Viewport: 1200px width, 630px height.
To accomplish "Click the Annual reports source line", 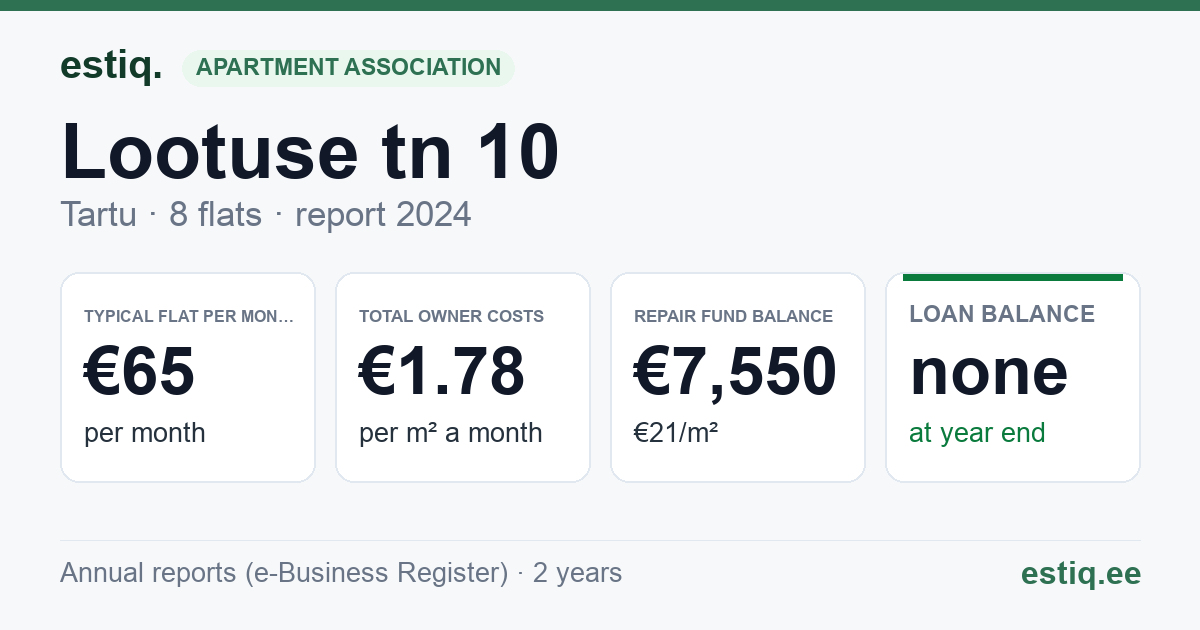I will click(x=341, y=573).
